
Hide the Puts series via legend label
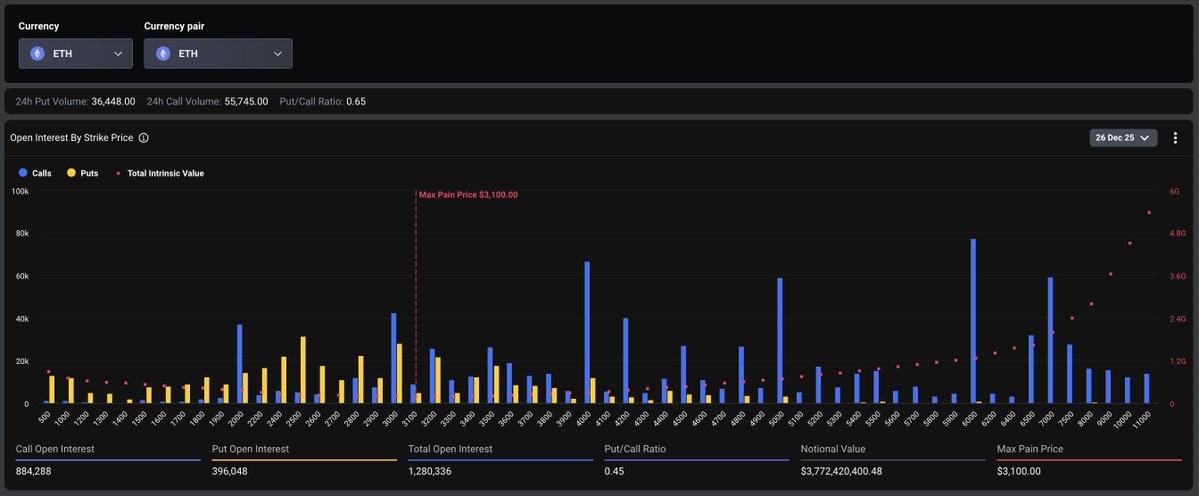pos(89,173)
